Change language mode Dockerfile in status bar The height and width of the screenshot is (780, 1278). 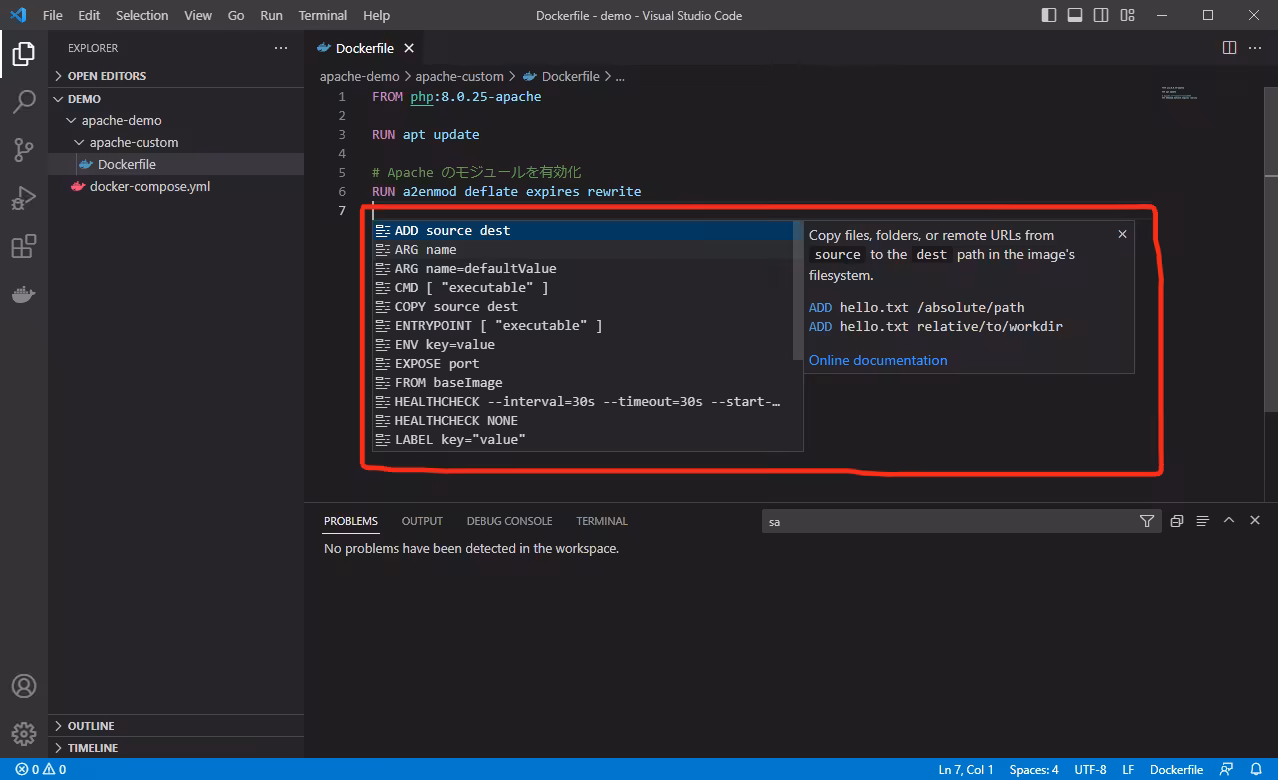(1176, 770)
